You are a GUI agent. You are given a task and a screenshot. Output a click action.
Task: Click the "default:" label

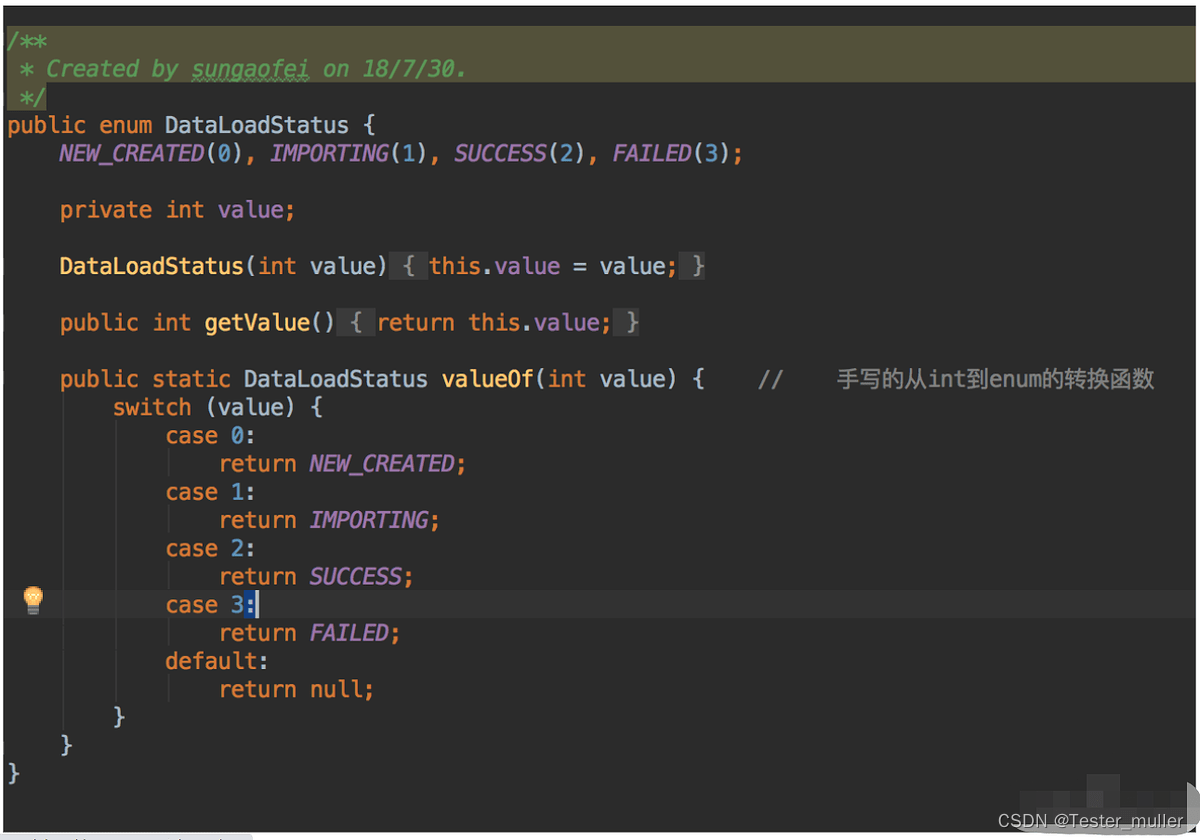click(217, 661)
